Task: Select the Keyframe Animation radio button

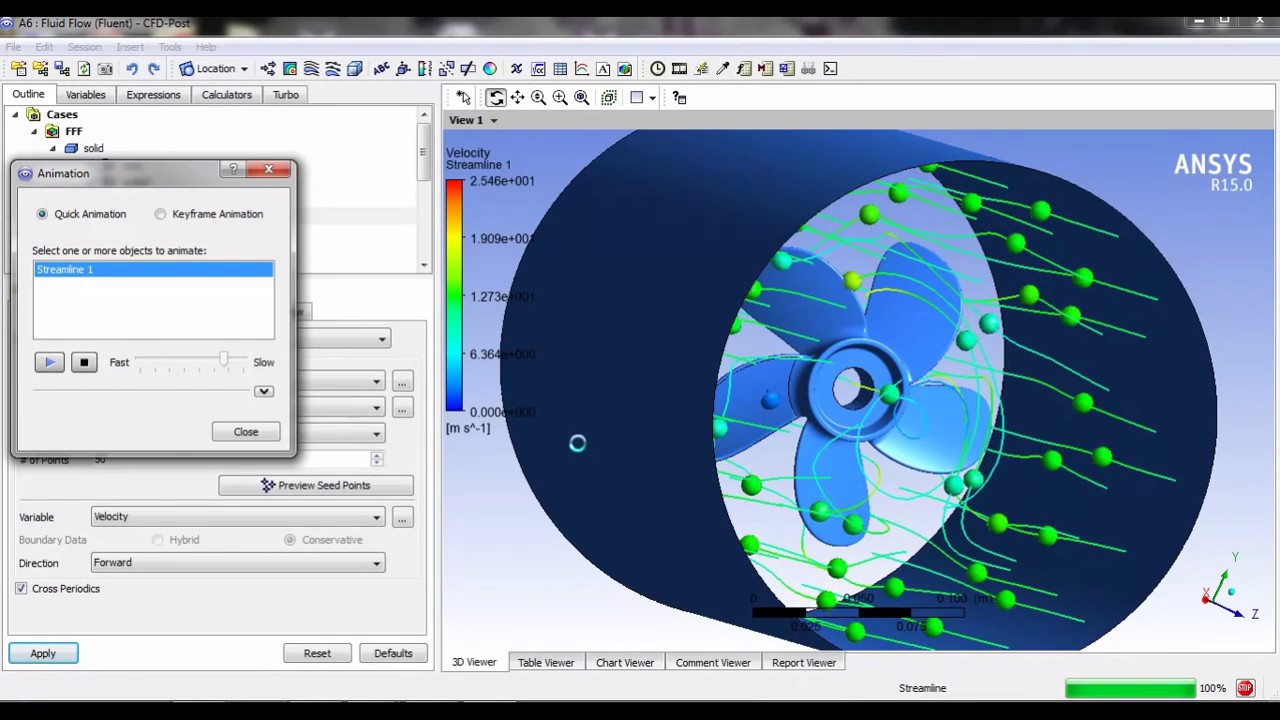Action: coord(160,214)
